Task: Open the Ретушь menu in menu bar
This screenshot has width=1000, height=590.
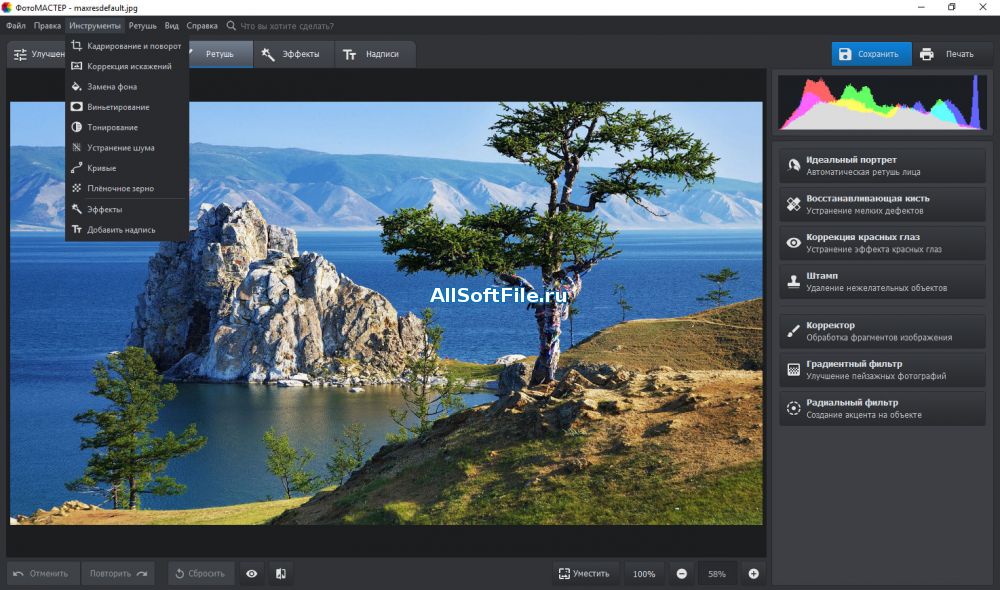Action: 142,26
